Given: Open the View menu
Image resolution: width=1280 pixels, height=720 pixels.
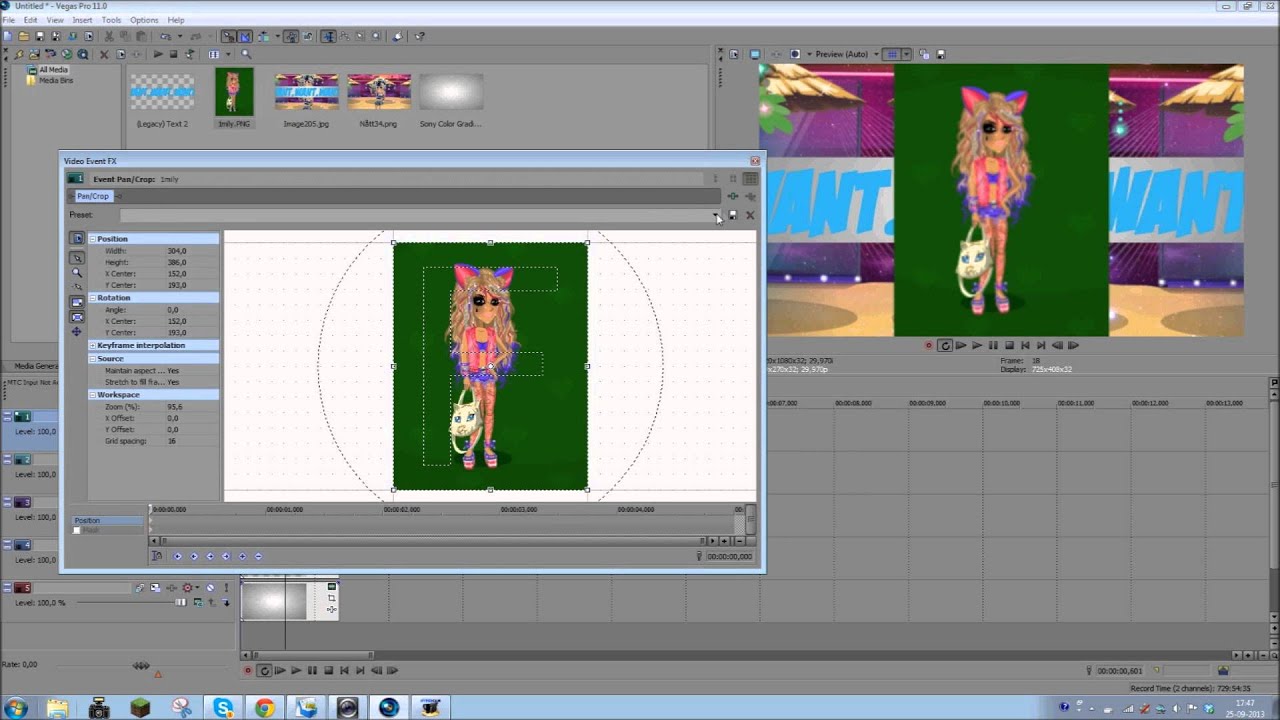Looking at the screenshot, I should point(56,20).
